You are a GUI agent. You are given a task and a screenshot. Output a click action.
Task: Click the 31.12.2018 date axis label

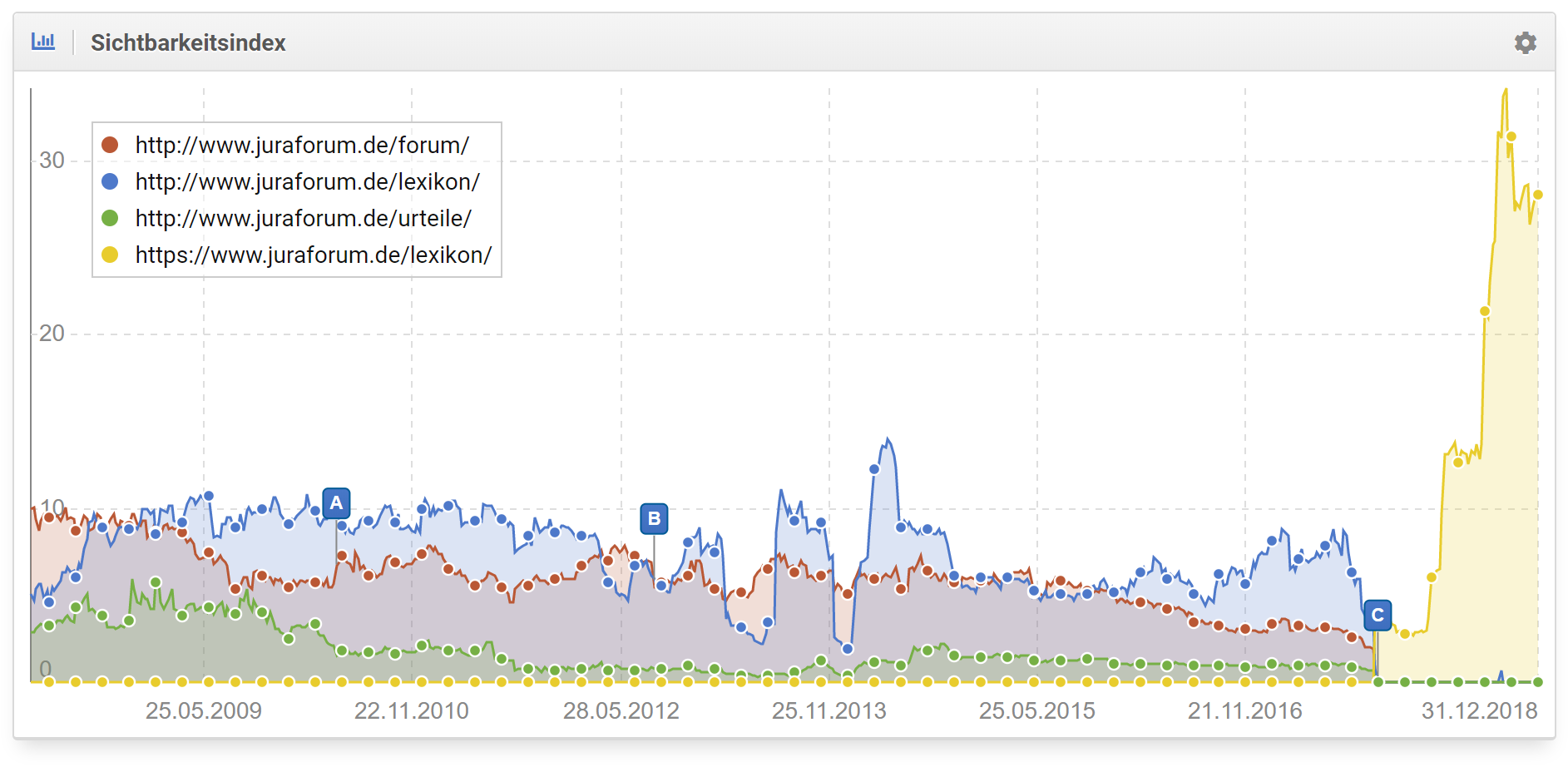tap(1479, 711)
